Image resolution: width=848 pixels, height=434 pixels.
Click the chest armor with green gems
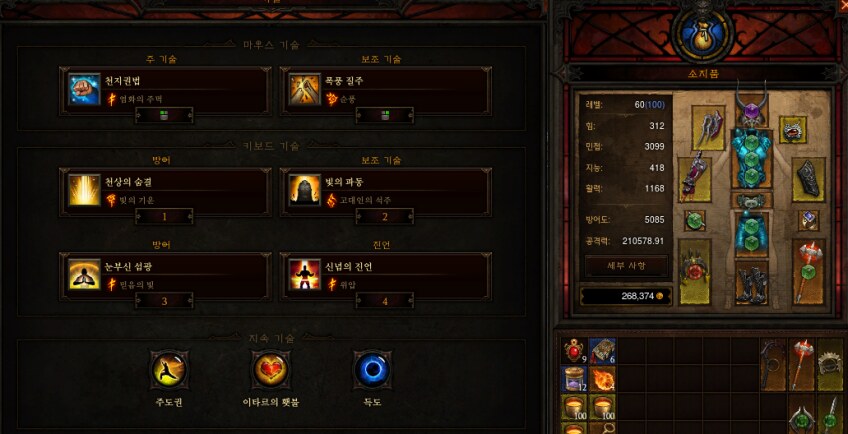pos(752,159)
